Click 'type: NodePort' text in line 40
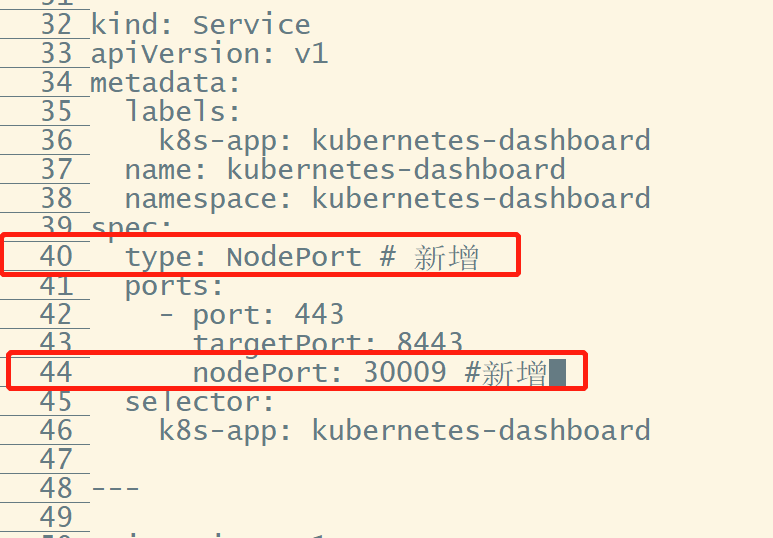Image resolution: width=773 pixels, height=538 pixels. (x=244, y=256)
